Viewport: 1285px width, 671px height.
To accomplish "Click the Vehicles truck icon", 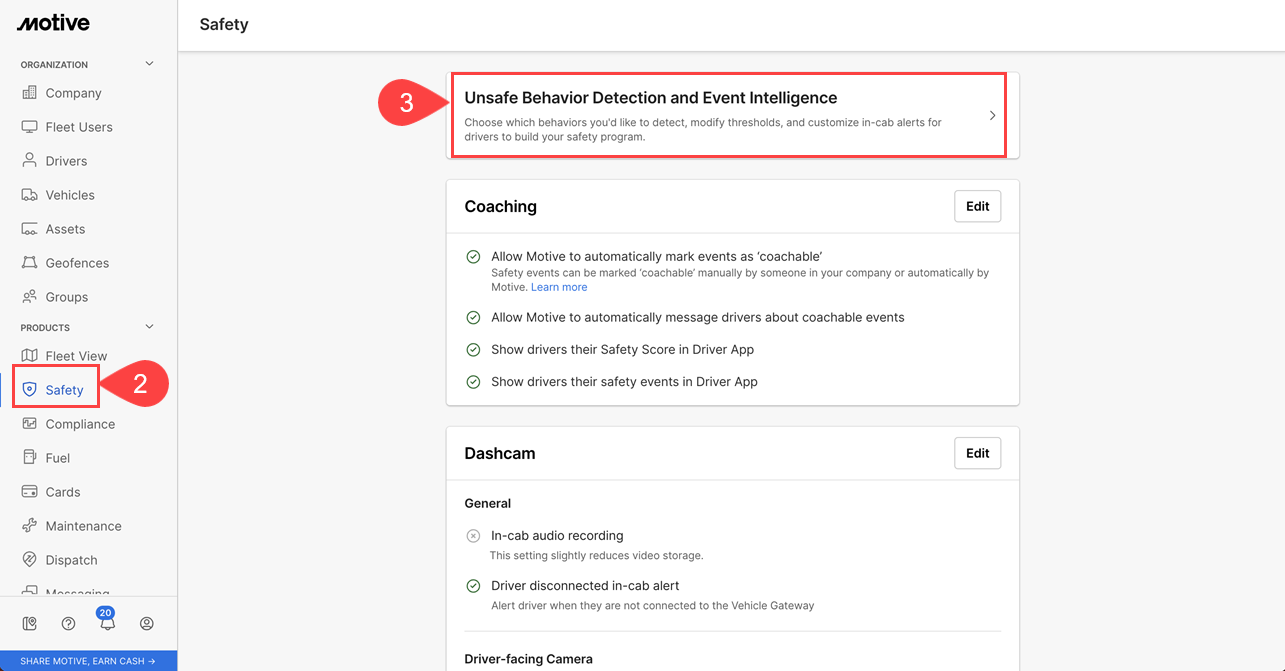I will 29,195.
